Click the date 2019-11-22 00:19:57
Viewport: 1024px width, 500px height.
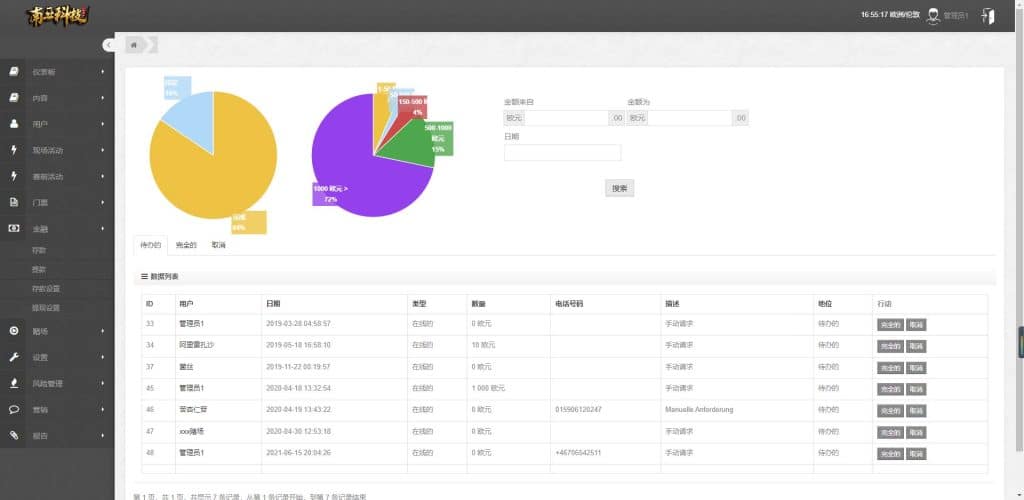[x=298, y=367]
